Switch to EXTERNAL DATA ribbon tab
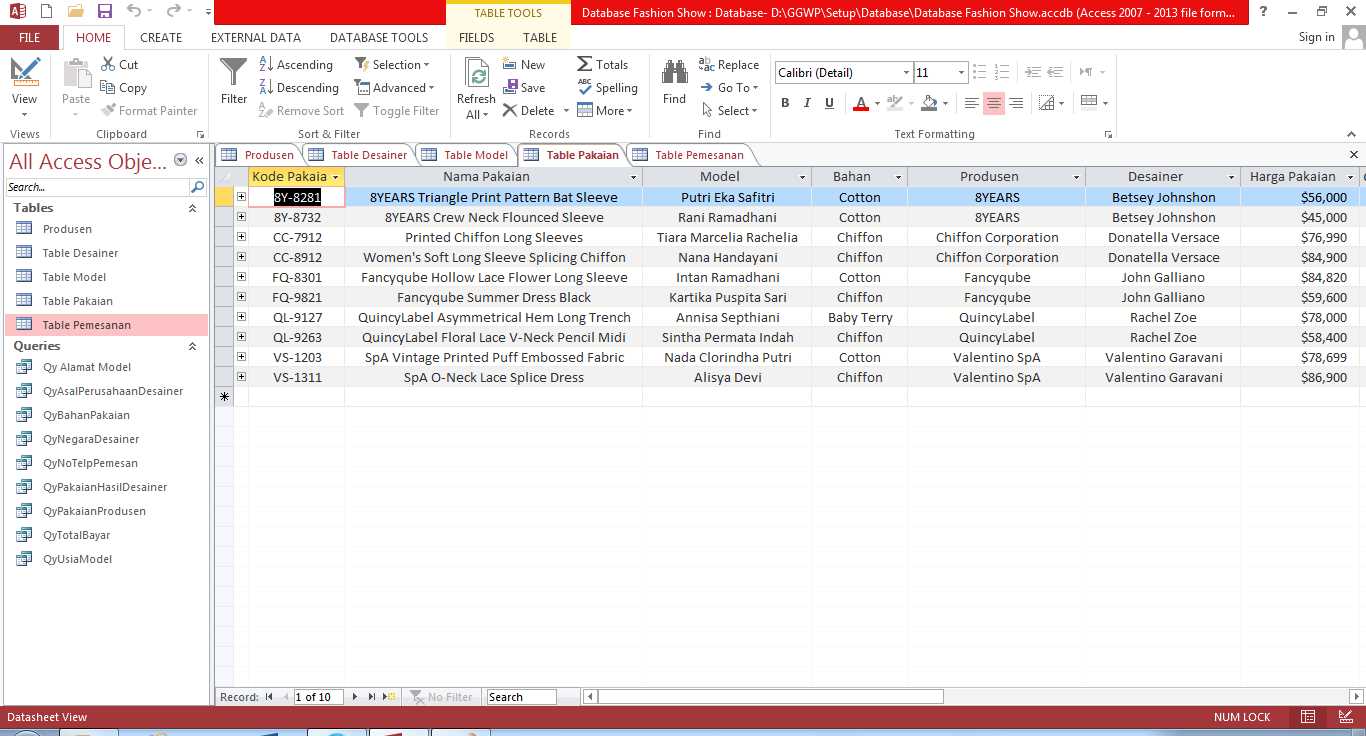 (256, 37)
